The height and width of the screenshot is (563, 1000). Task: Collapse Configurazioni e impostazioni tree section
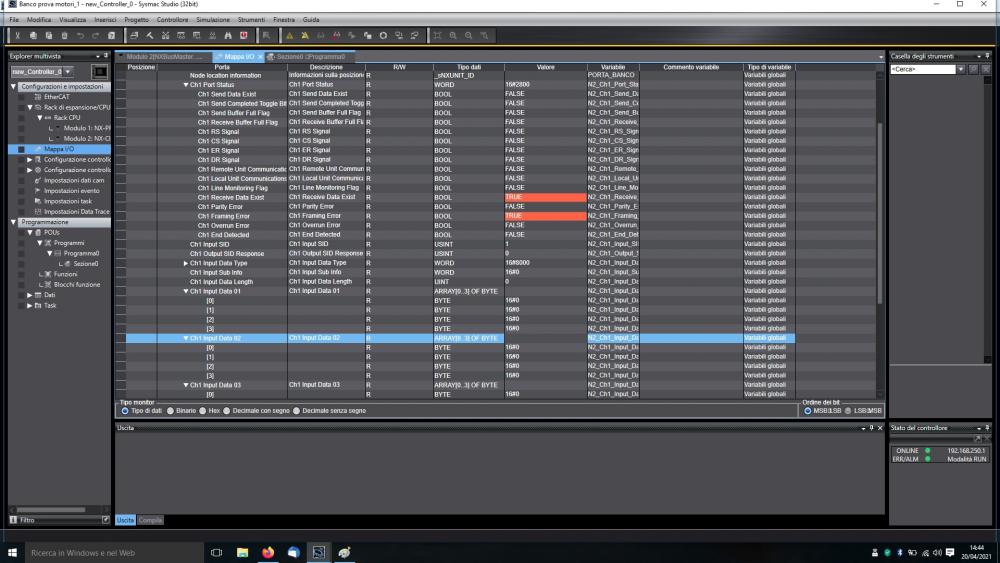click(13, 87)
